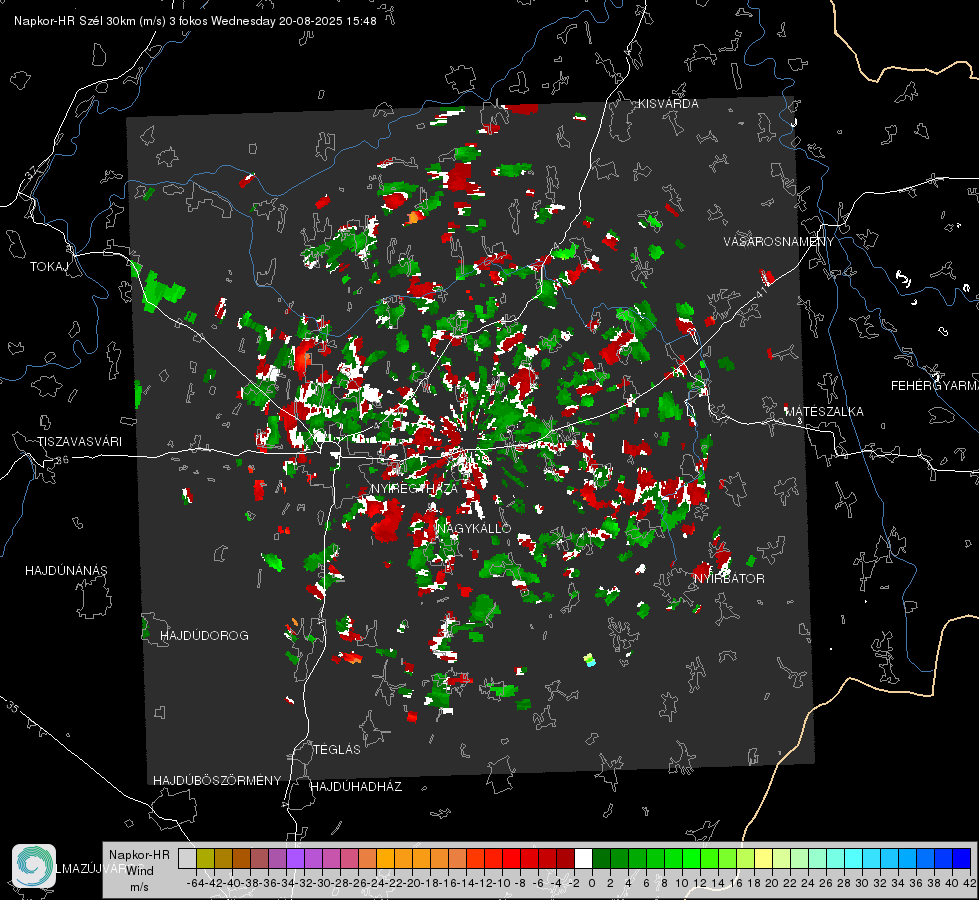
Task: Pick the yellow 18–20 m/s legend swatch
Action: [764, 858]
